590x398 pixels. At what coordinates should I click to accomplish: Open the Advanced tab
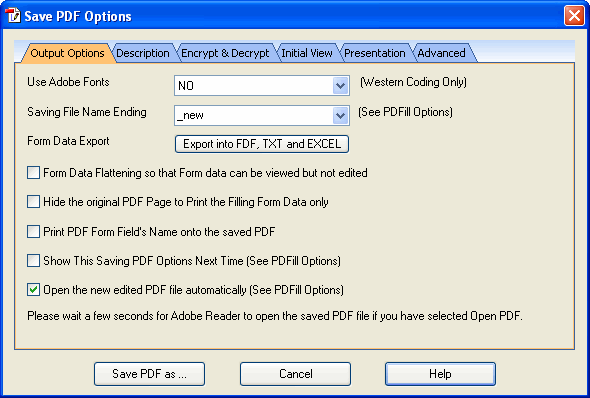[441, 53]
